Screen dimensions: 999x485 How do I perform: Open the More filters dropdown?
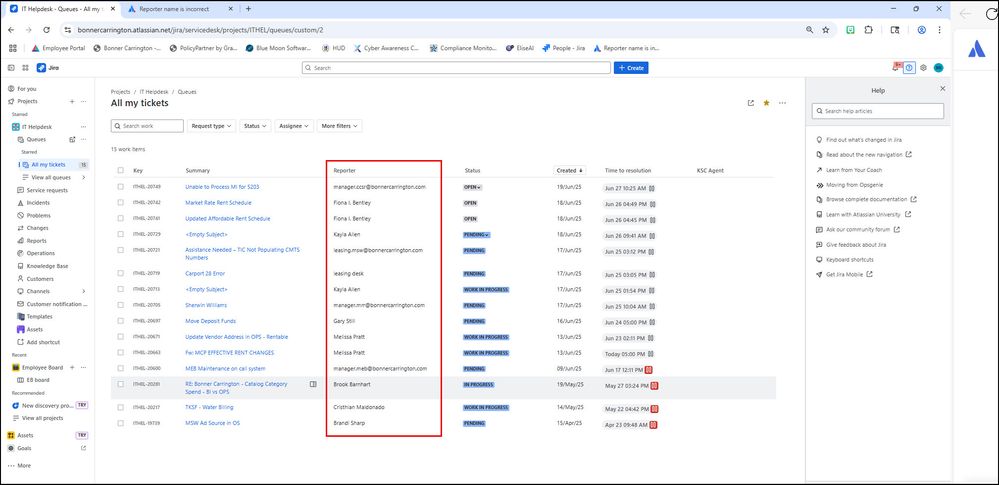click(x=340, y=126)
